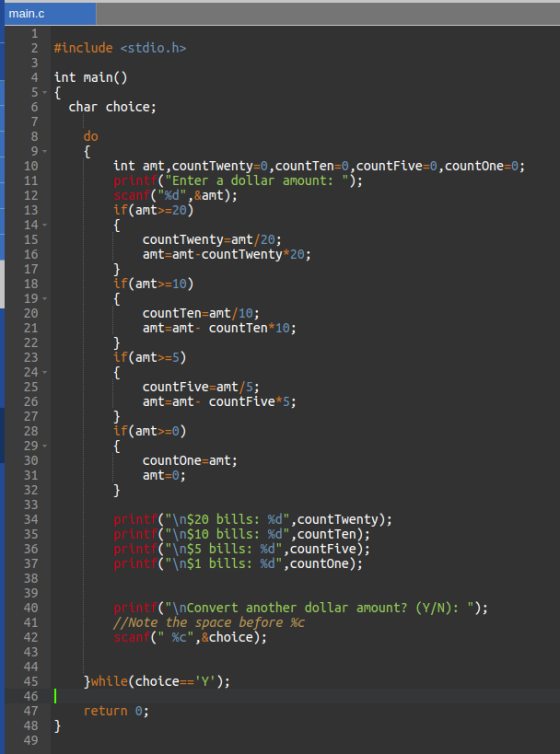
Task: Click line number 38 in the gutter
Action: [31, 578]
